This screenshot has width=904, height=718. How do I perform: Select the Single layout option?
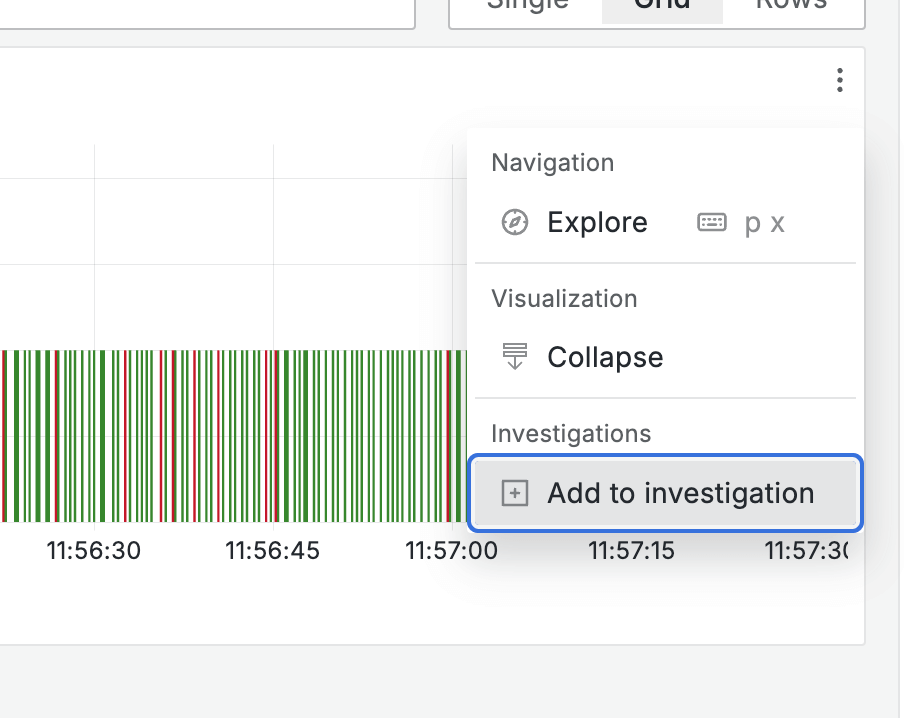[x=527, y=6]
